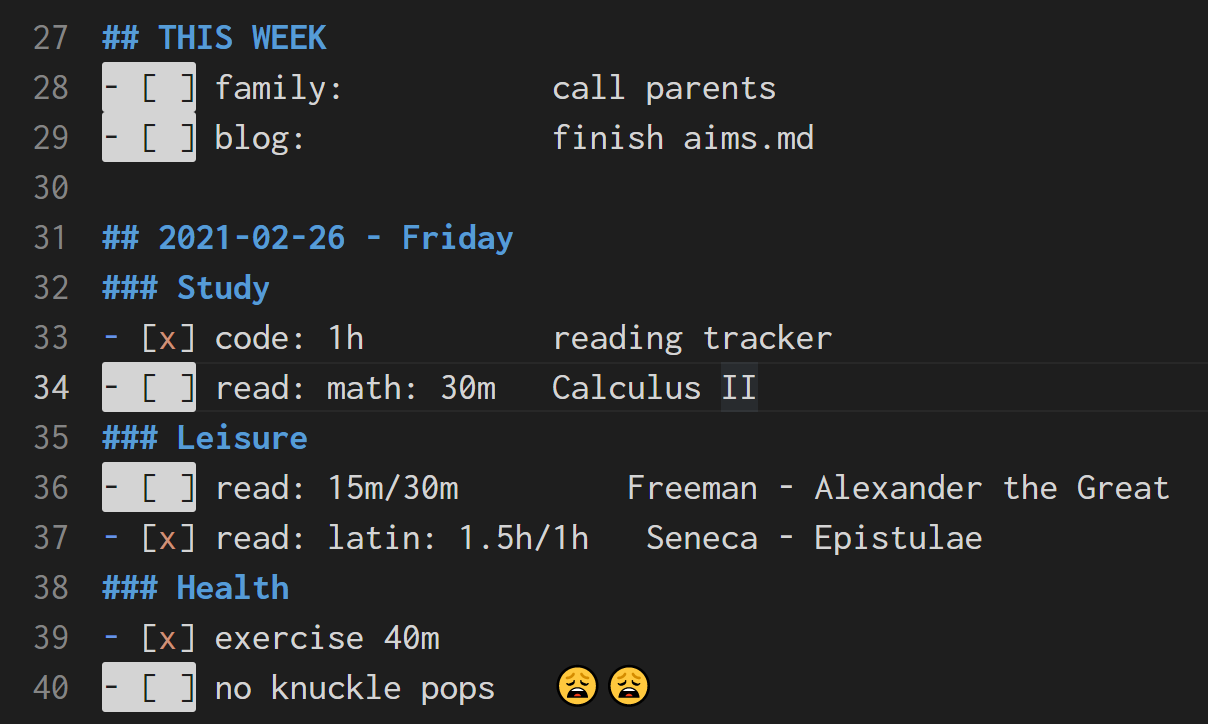The image size is (1208, 724).
Task: Click the 'Study' section heading
Action: 223,288
